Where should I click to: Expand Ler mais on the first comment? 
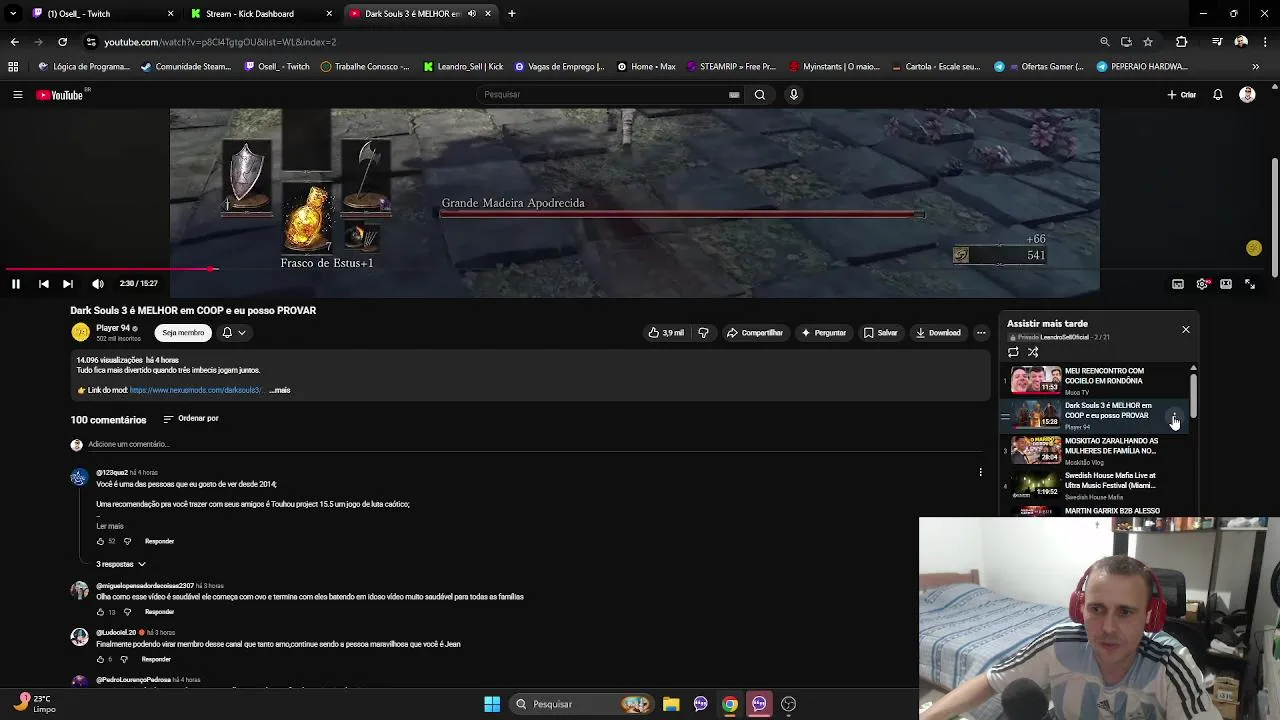point(110,526)
